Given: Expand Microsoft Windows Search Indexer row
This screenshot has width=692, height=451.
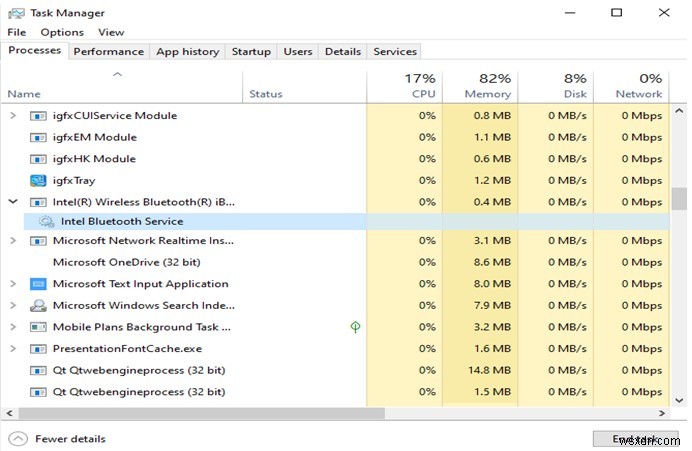Looking at the screenshot, I should (x=13, y=305).
